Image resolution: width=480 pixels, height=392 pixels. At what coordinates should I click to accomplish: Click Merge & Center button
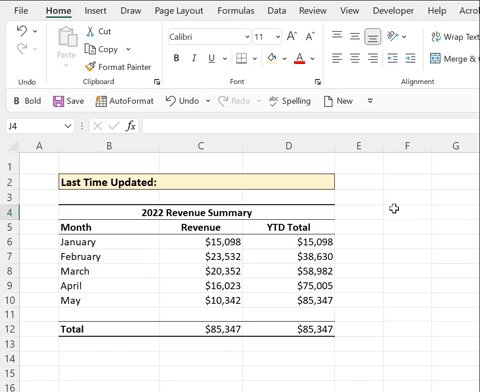454,59
